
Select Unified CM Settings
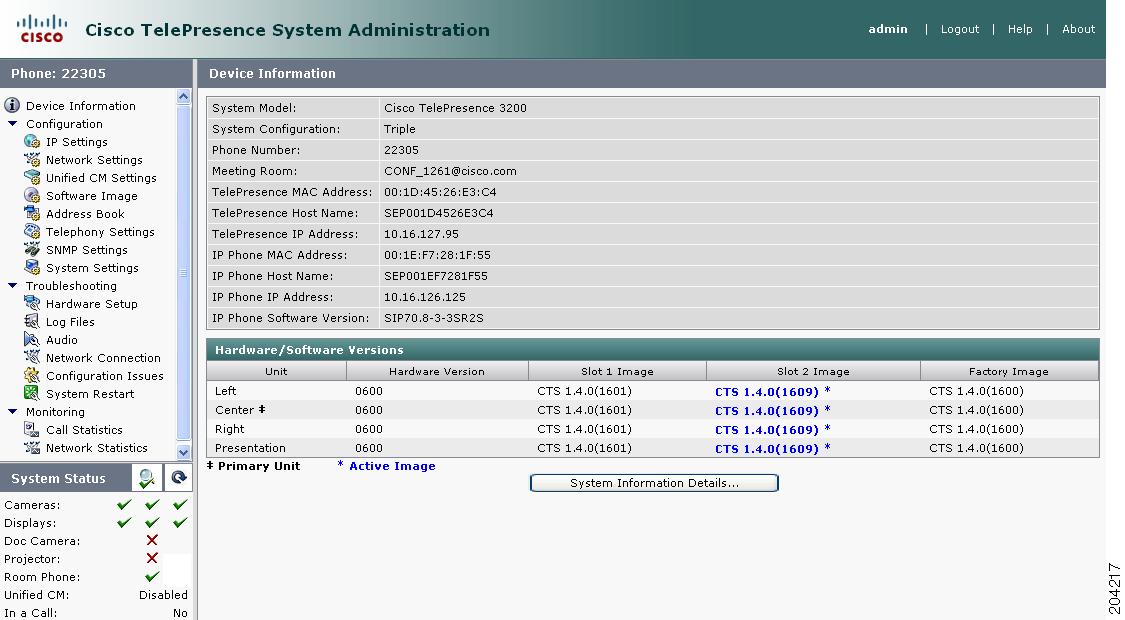click(x=101, y=177)
